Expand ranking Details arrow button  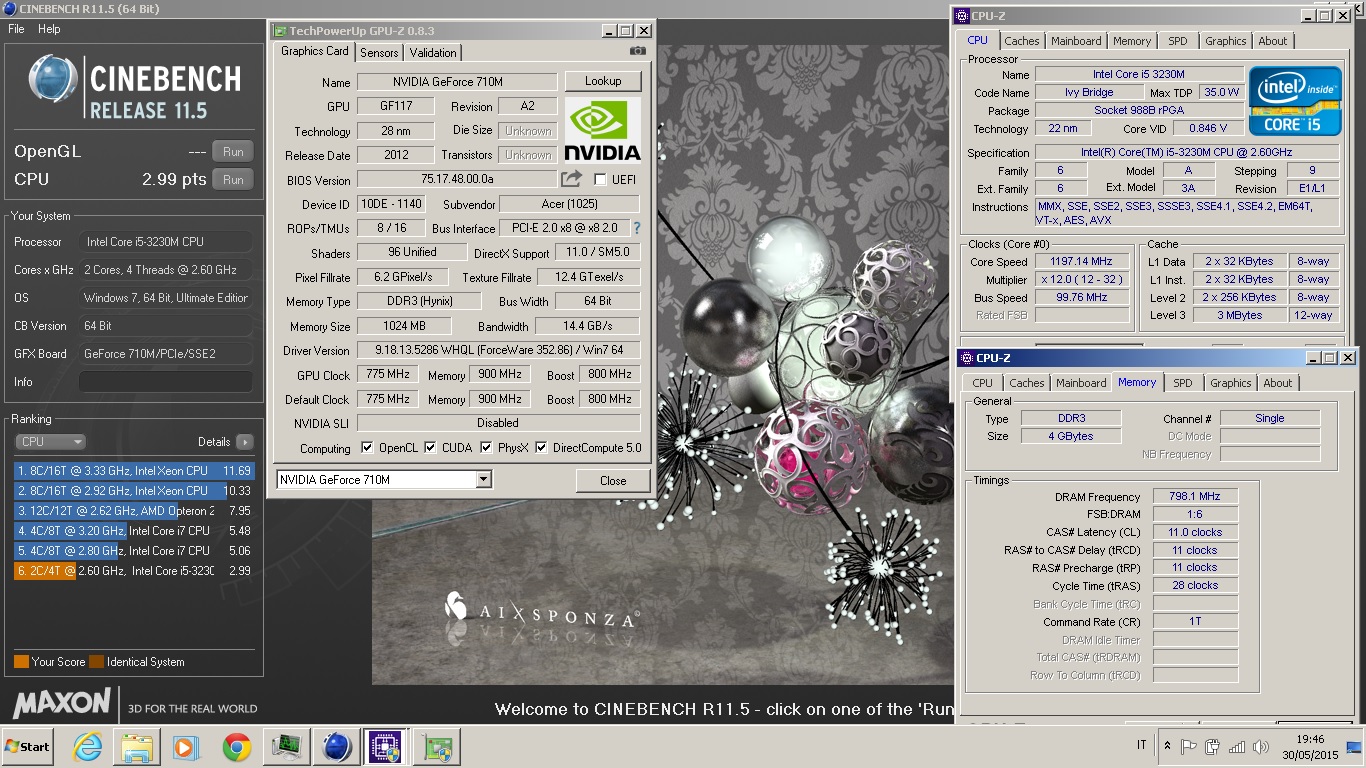click(244, 441)
